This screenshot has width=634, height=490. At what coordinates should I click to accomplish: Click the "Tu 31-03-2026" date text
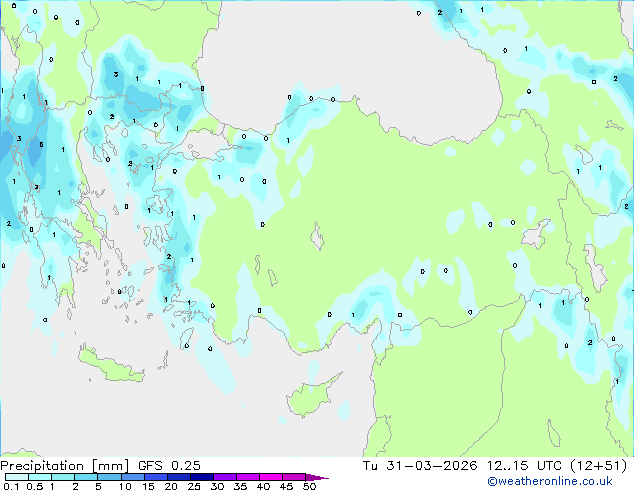click(x=420, y=466)
